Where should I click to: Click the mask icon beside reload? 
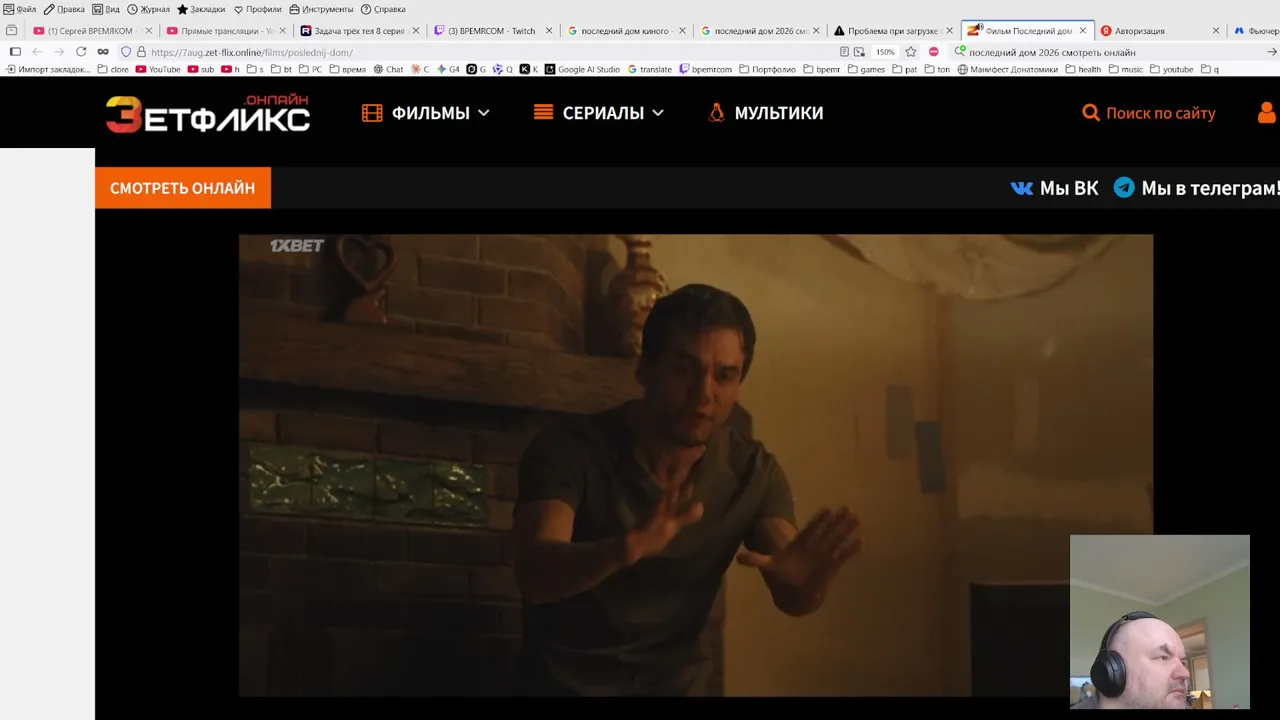103,52
